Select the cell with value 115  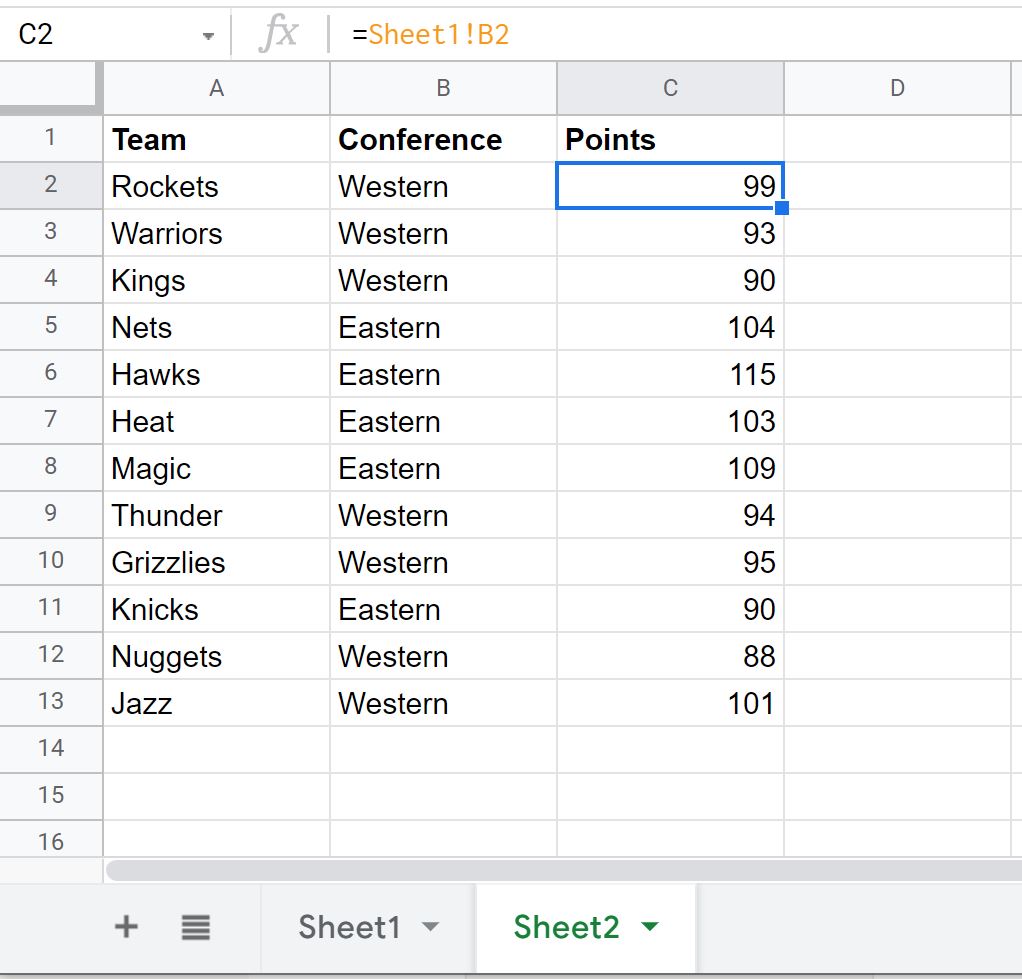[x=670, y=373]
